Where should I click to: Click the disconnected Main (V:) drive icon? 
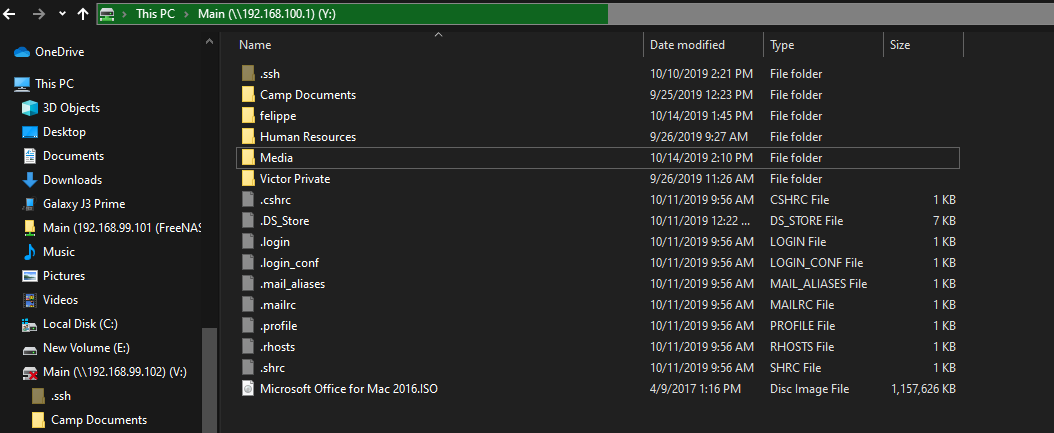coord(30,372)
